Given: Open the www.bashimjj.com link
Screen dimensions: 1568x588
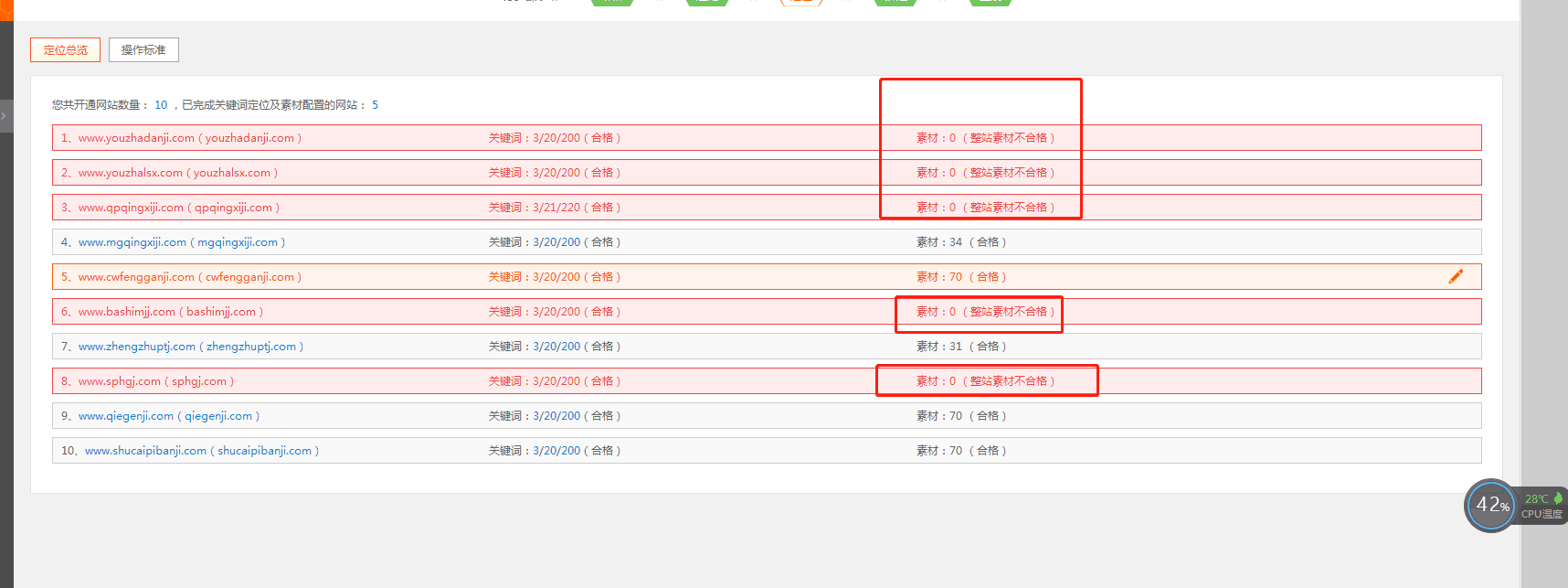Looking at the screenshot, I should coord(127,312).
